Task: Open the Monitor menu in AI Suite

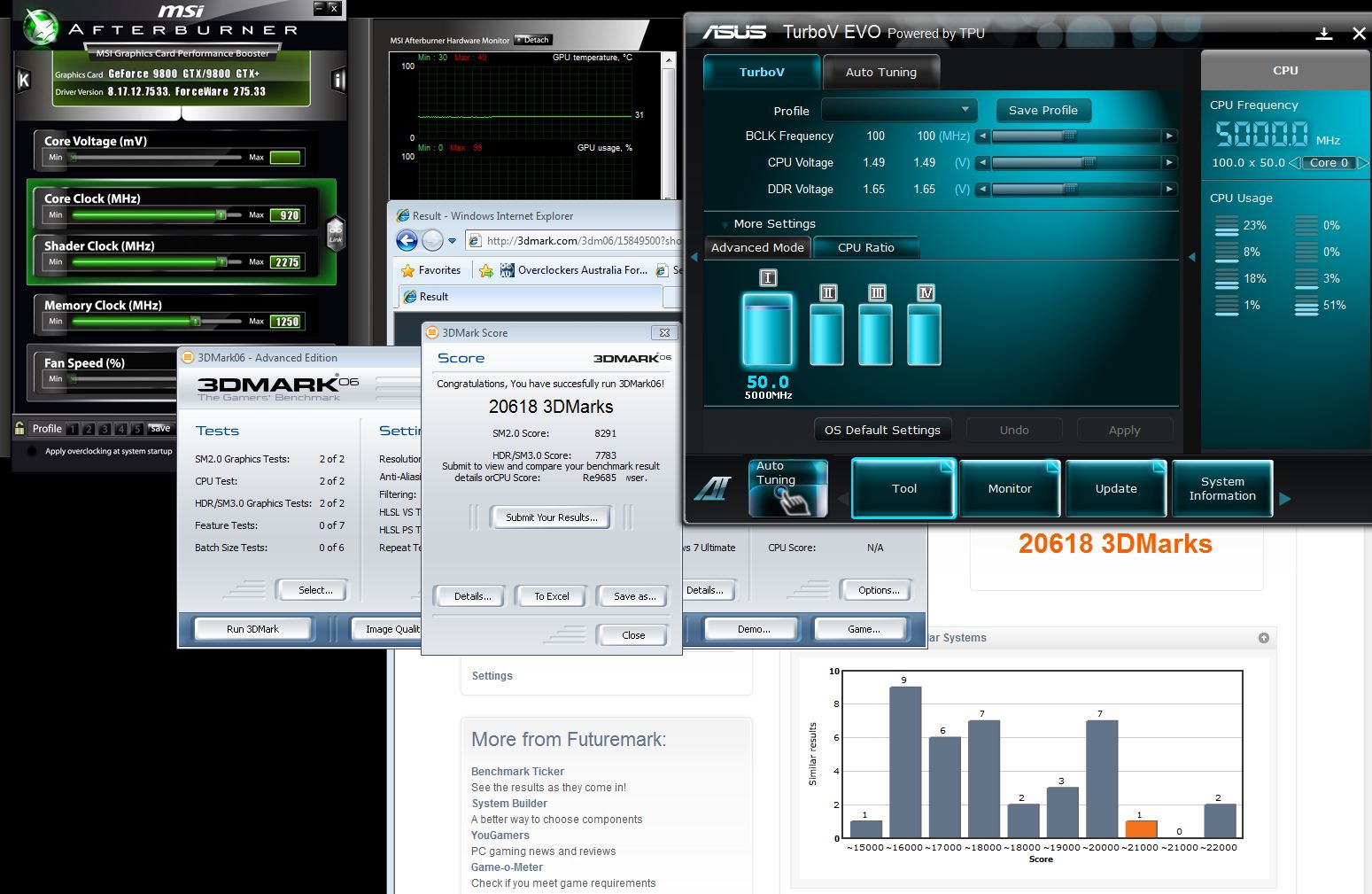Action: pos(1010,488)
